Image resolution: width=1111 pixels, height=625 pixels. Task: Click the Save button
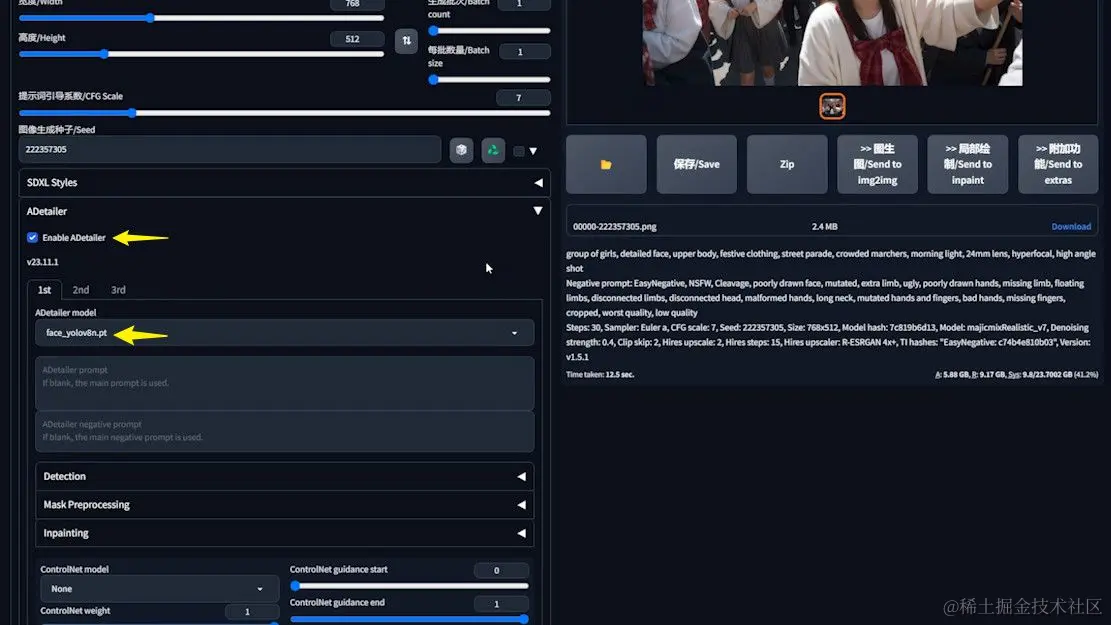697,164
